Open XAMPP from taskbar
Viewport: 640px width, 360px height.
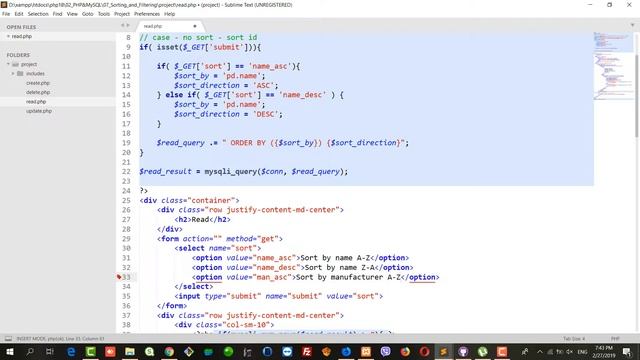click(x=366, y=352)
